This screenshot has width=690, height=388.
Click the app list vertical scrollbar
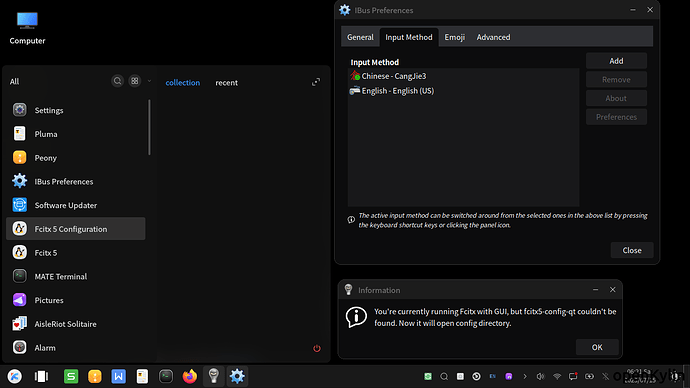(x=150, y=127)
